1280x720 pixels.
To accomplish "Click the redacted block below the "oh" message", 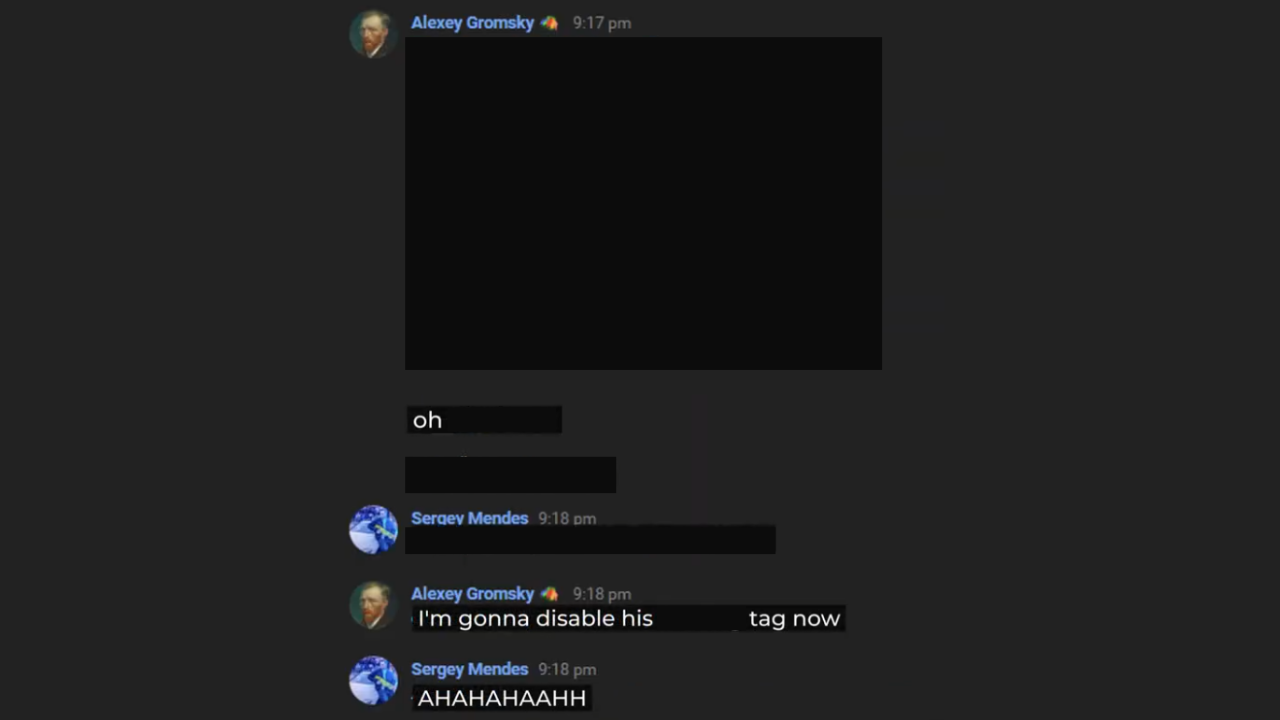I will pos(510,475).
